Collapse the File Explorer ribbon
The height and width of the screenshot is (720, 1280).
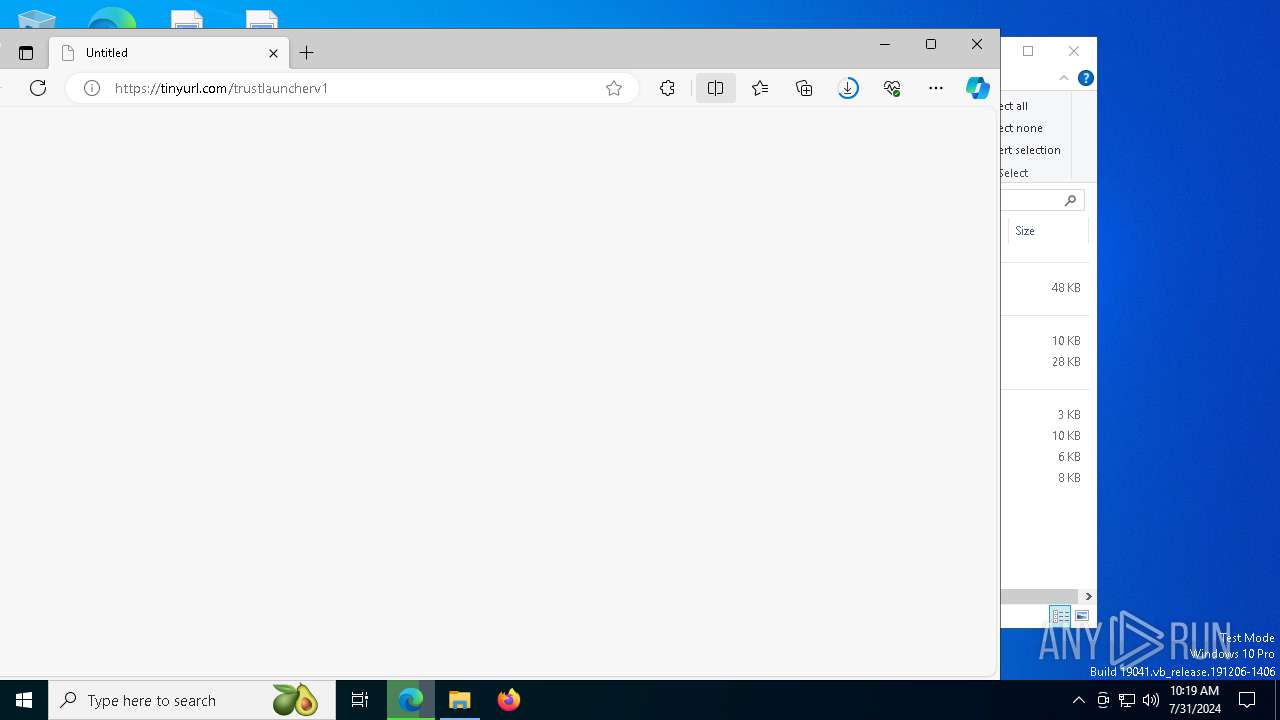(1064, 78)
